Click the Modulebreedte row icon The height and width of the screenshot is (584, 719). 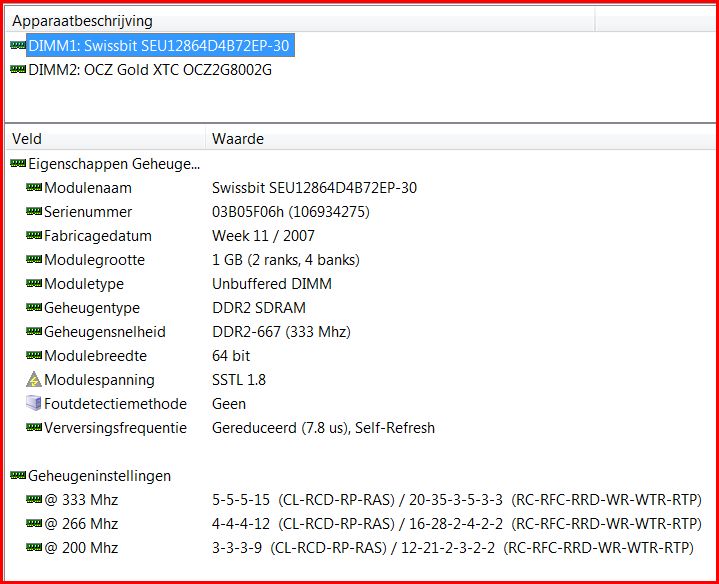pyautogui.click(x=34, y=355)
